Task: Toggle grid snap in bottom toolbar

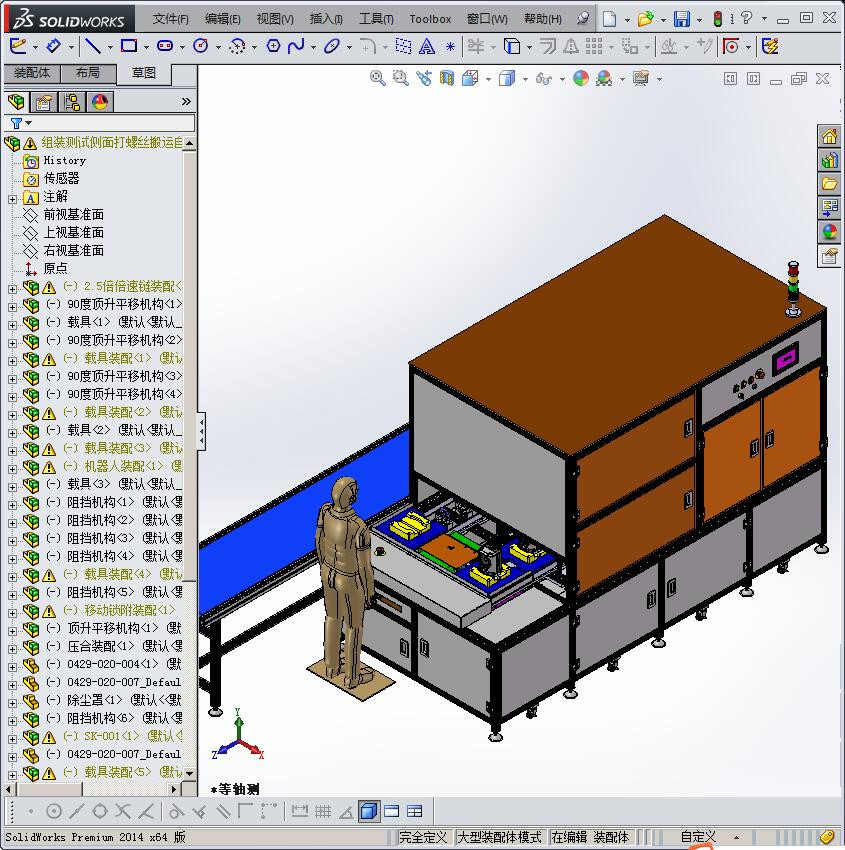Action: pyautogui.click(x=323, y=811)
